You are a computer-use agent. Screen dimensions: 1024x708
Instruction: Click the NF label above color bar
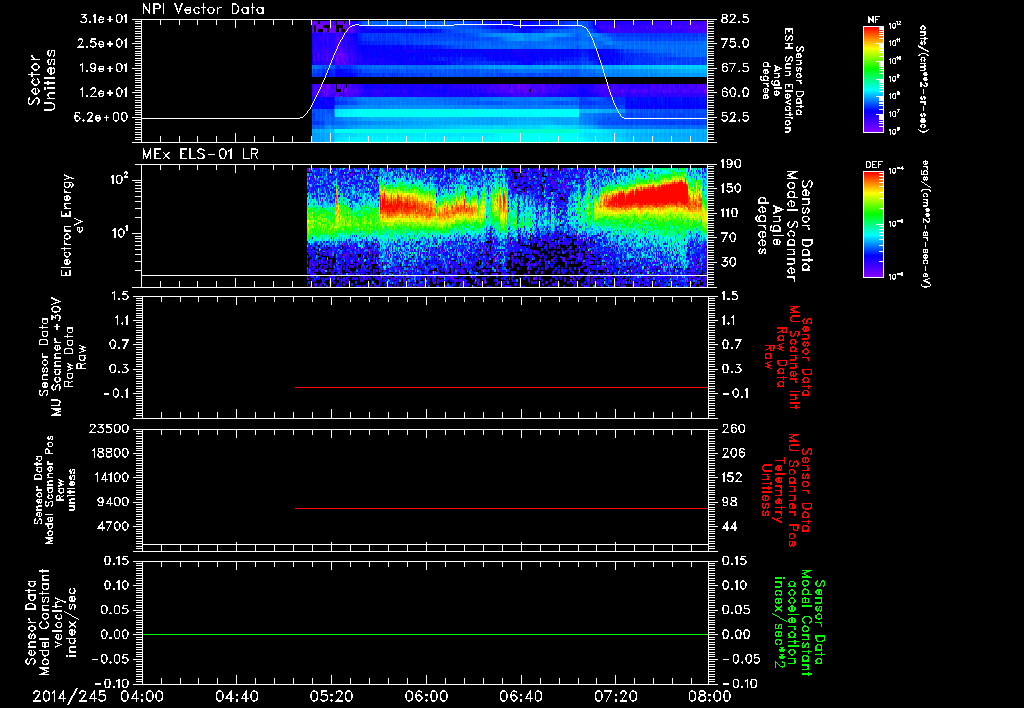874,20
